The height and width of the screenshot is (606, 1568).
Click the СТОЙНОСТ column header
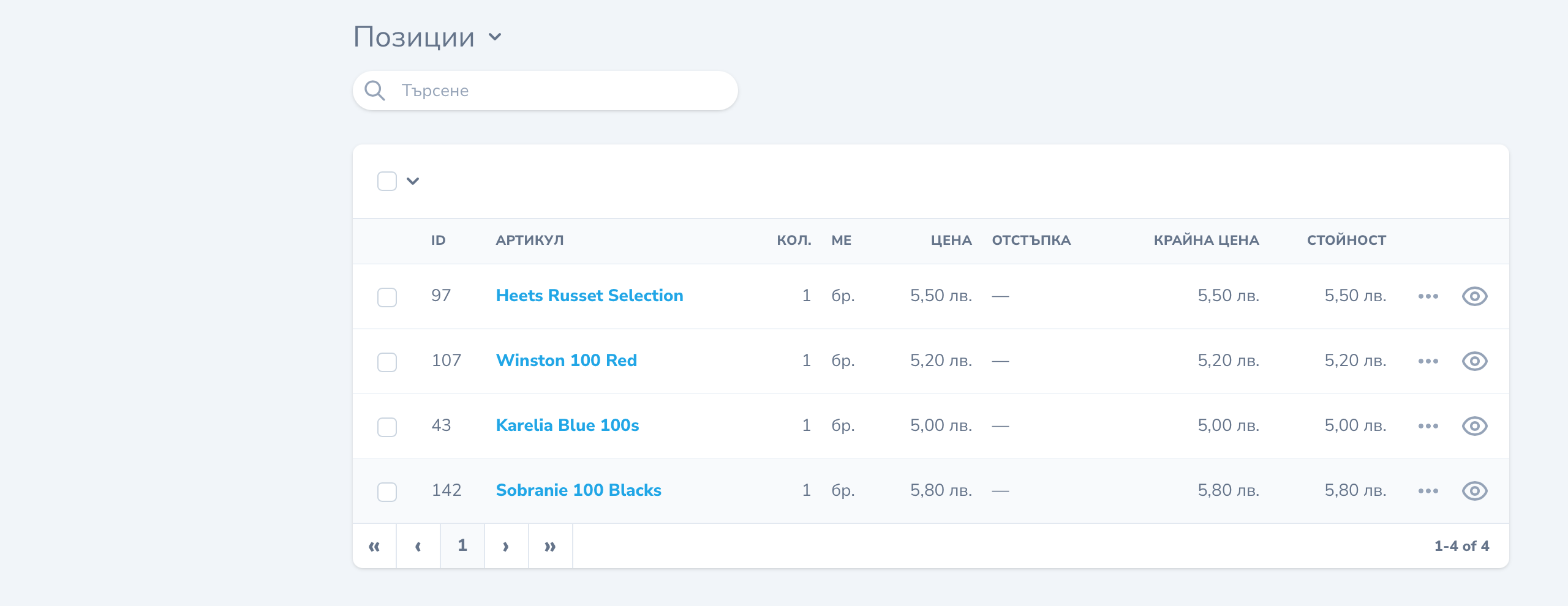1346,241
